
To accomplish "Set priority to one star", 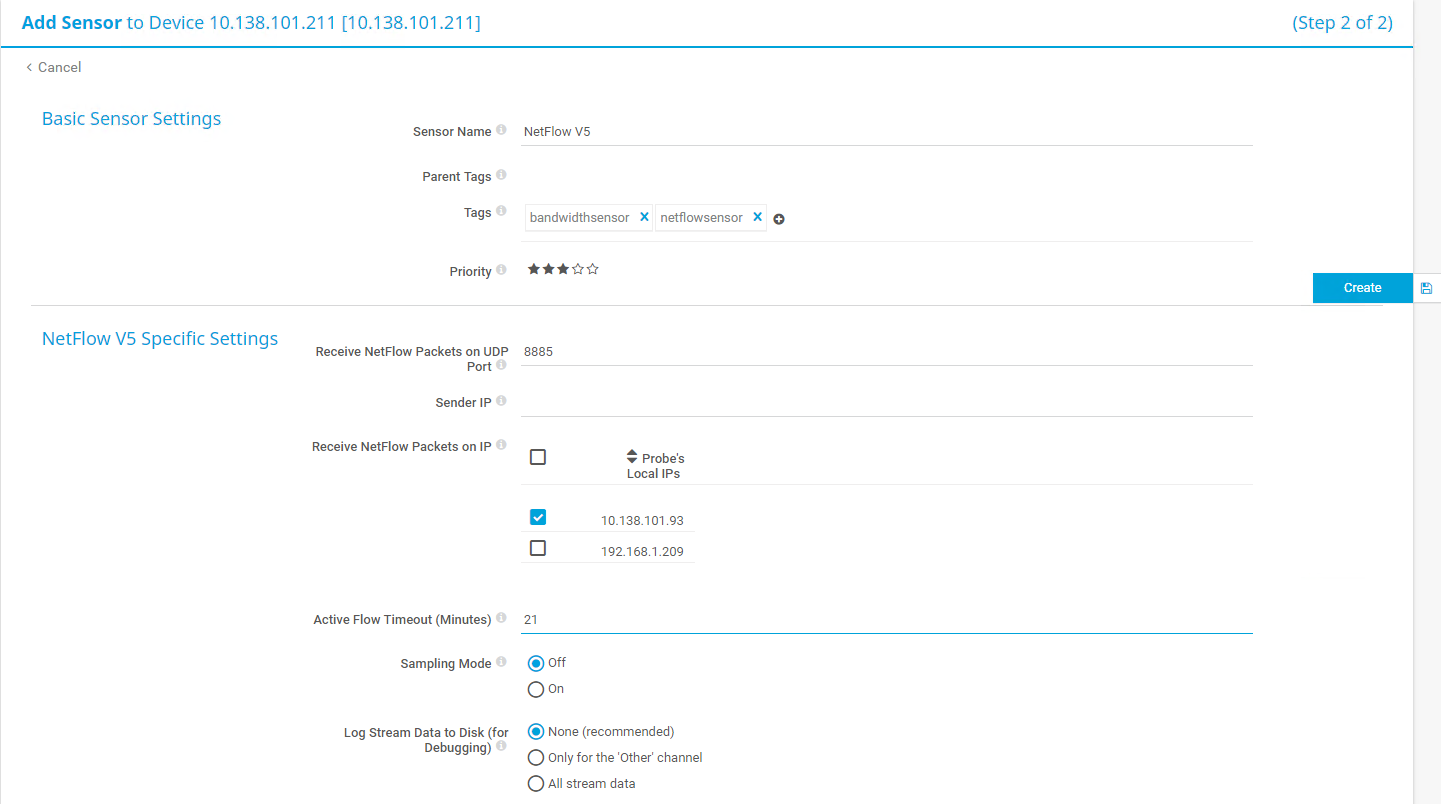I will [534, 269].
